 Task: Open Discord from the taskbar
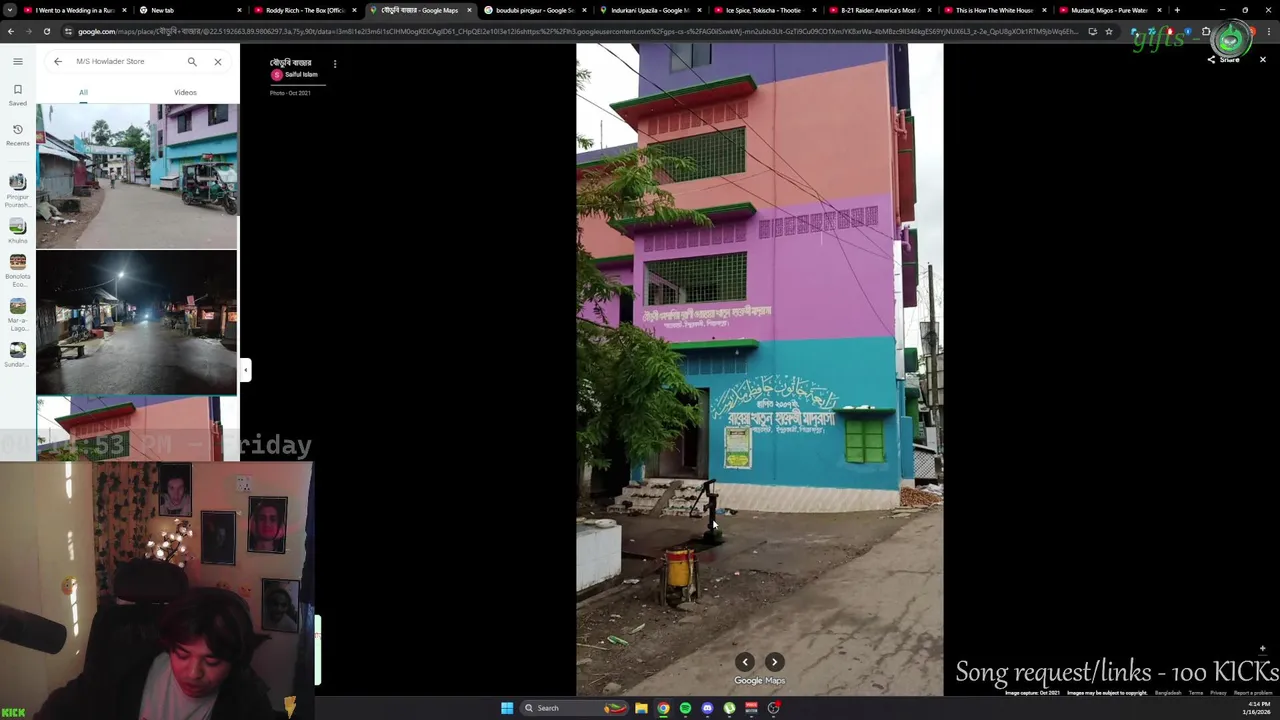coord(707,708)
